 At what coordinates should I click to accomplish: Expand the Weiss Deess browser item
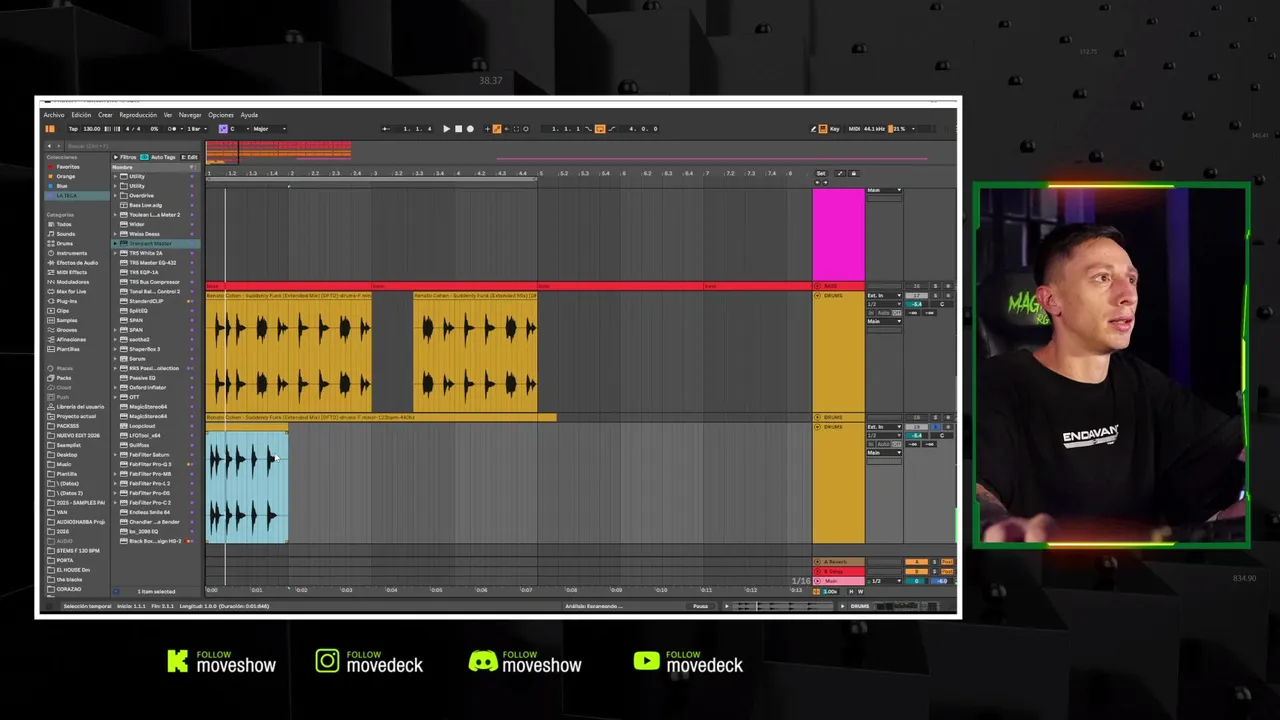(x=116, y=234)
